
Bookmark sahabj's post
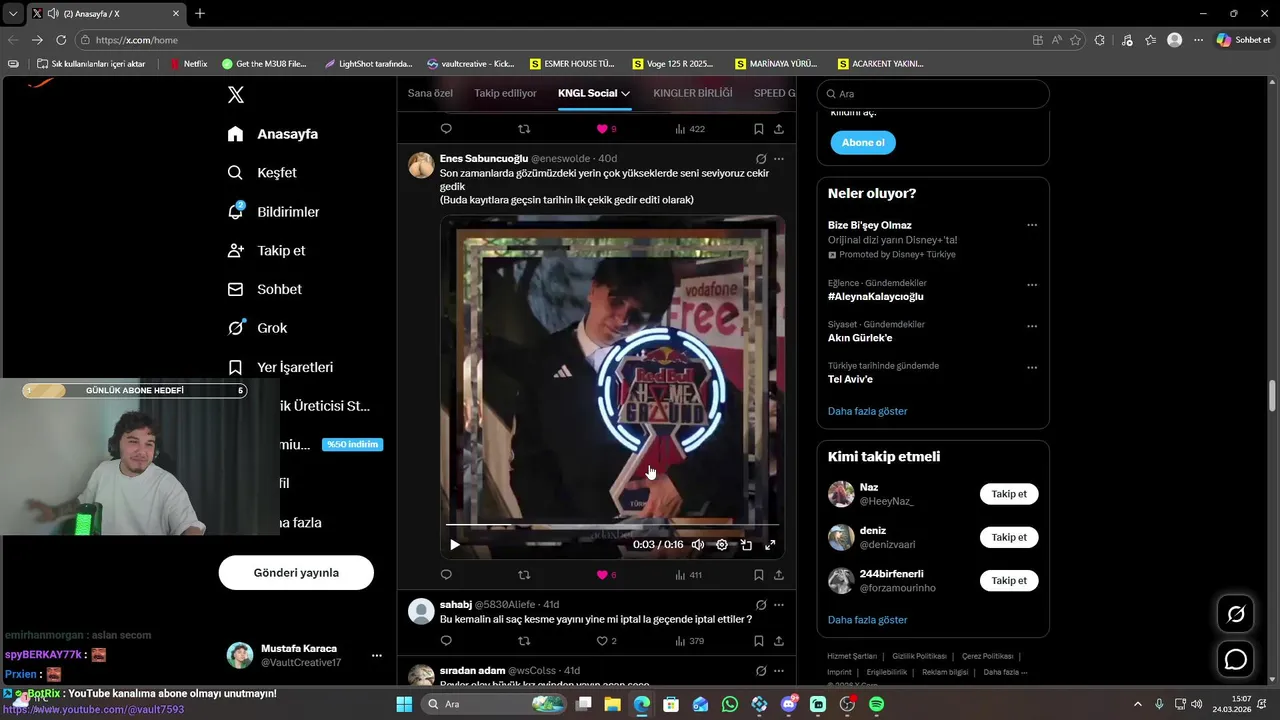(x=759, y=641)
